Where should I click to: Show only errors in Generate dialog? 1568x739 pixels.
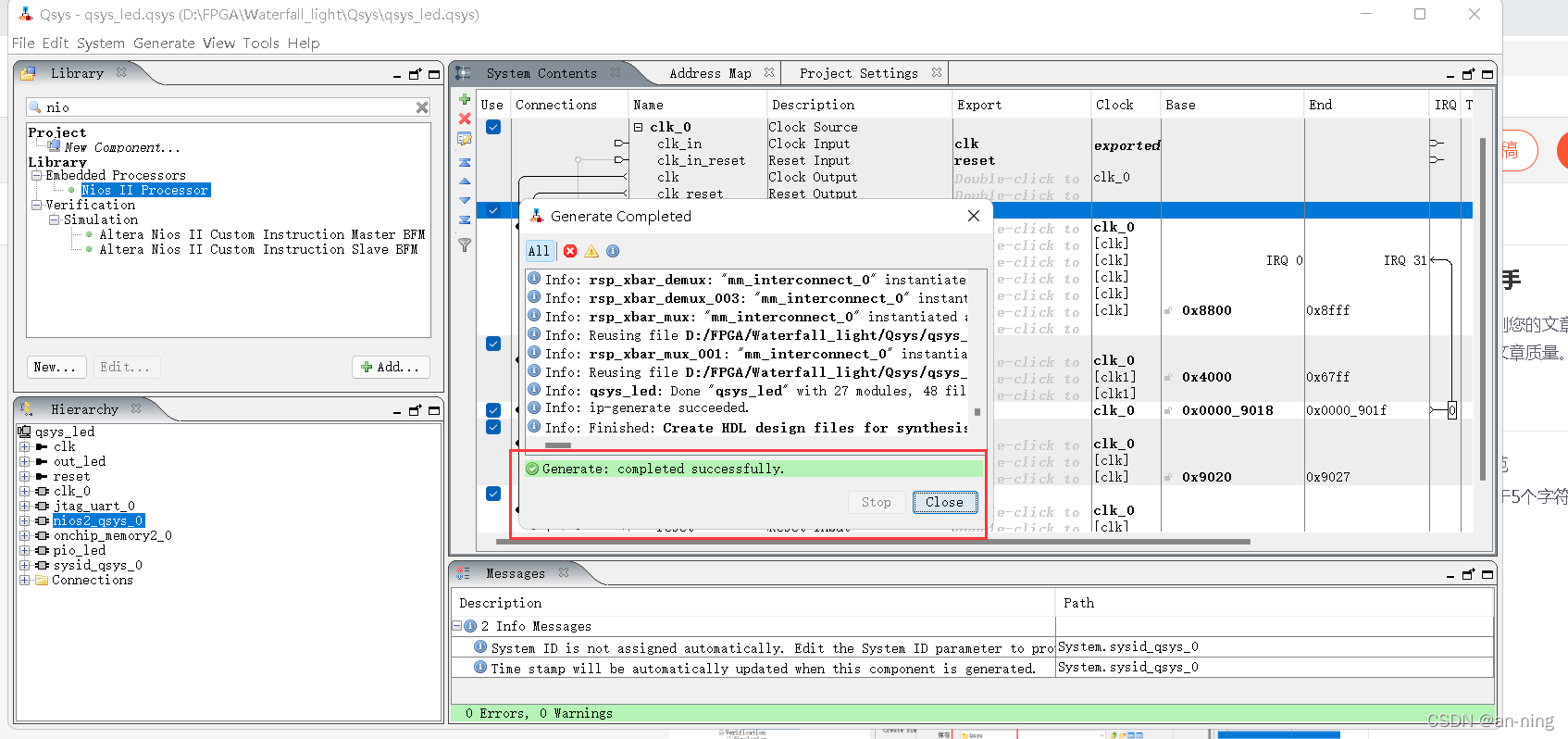(x=570, y=251)
